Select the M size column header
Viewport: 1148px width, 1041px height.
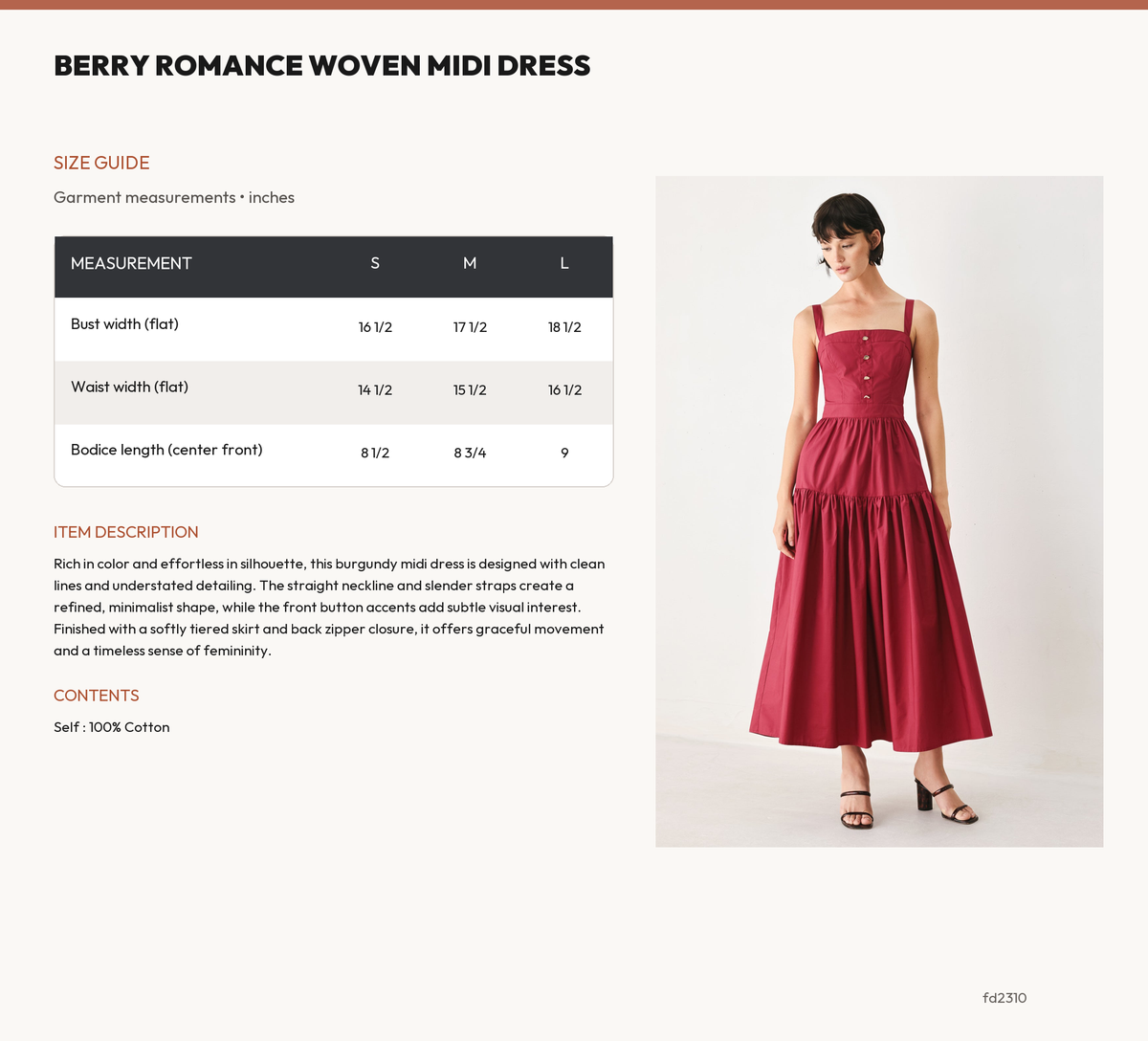click(x=470, y=263)
